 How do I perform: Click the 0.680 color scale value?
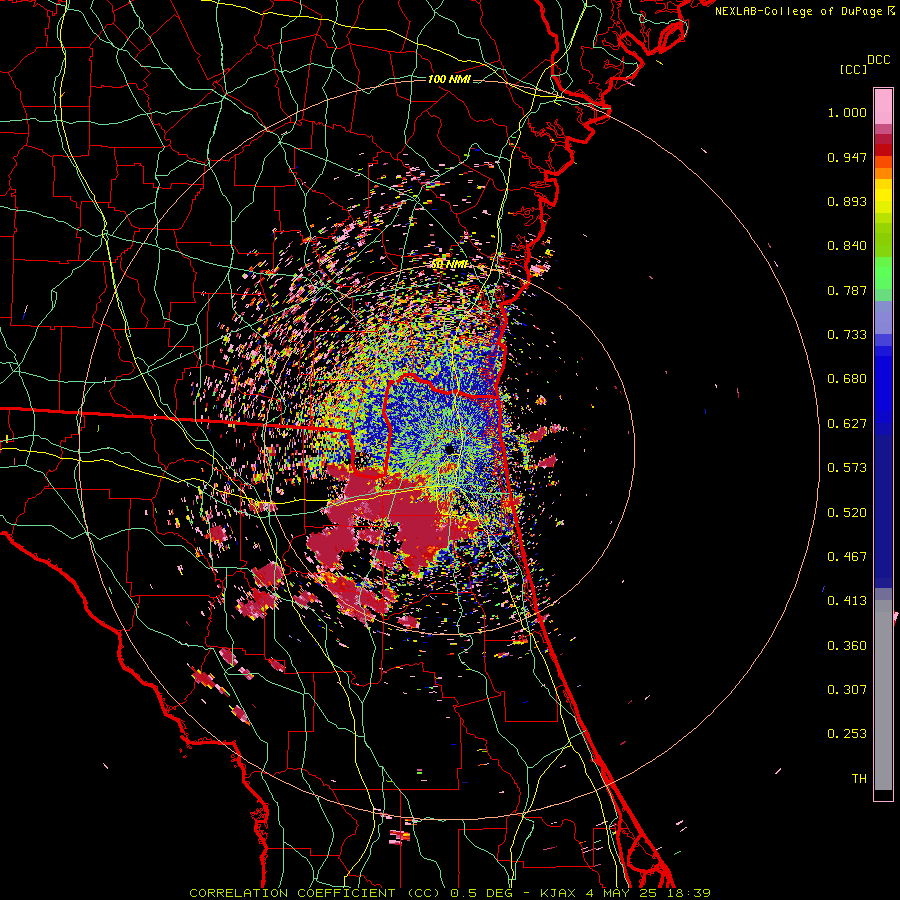[x=847, y=379]
